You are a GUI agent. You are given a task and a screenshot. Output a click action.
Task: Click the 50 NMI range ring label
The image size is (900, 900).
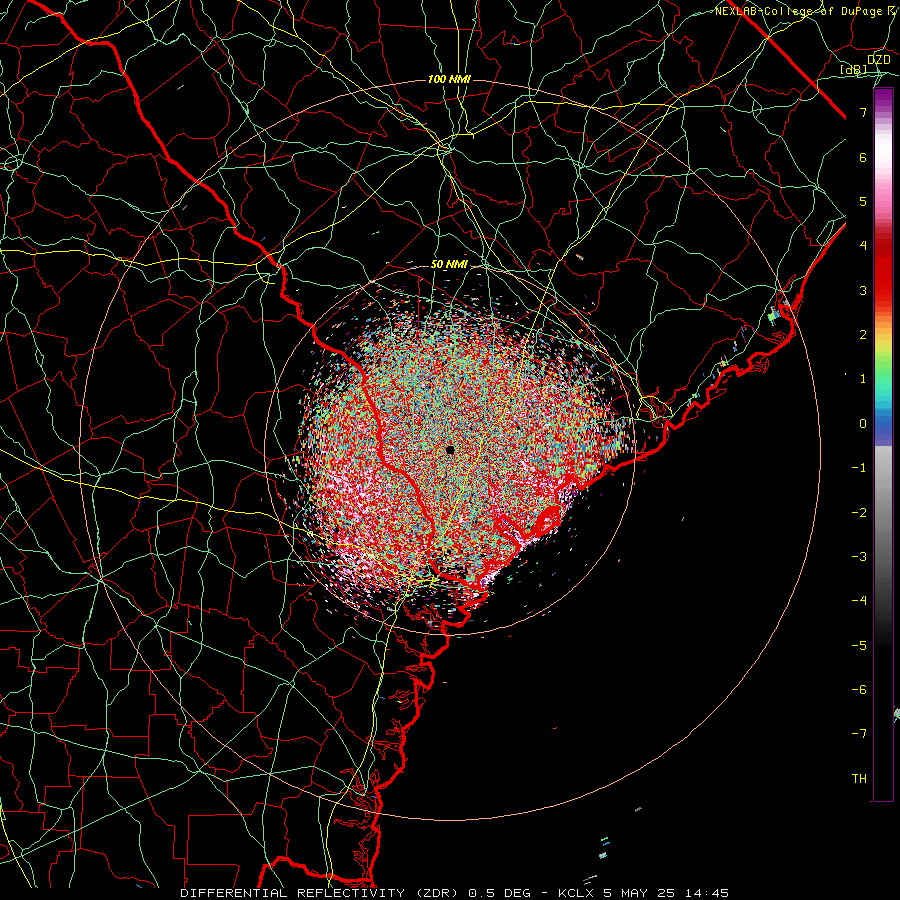[x=449, y=264]
